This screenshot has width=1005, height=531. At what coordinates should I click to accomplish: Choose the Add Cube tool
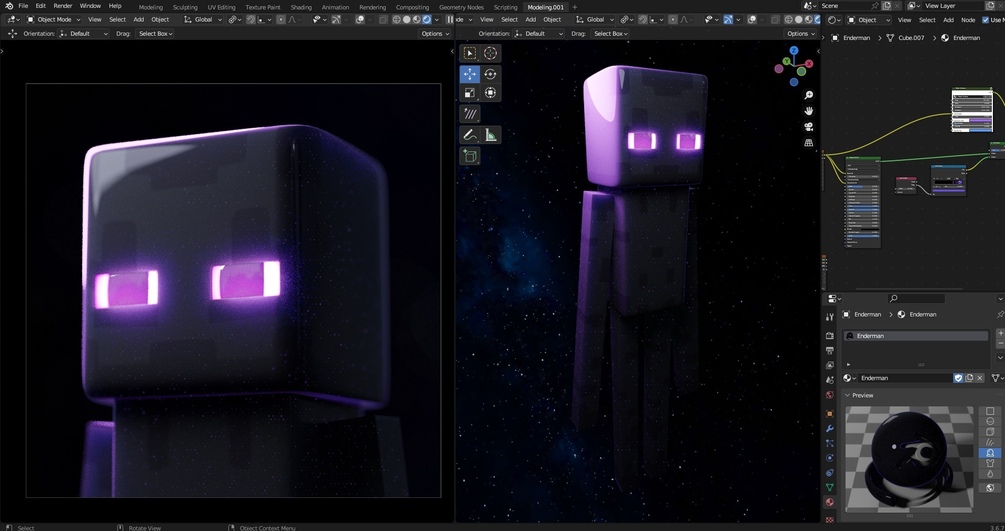coord(470,155)
